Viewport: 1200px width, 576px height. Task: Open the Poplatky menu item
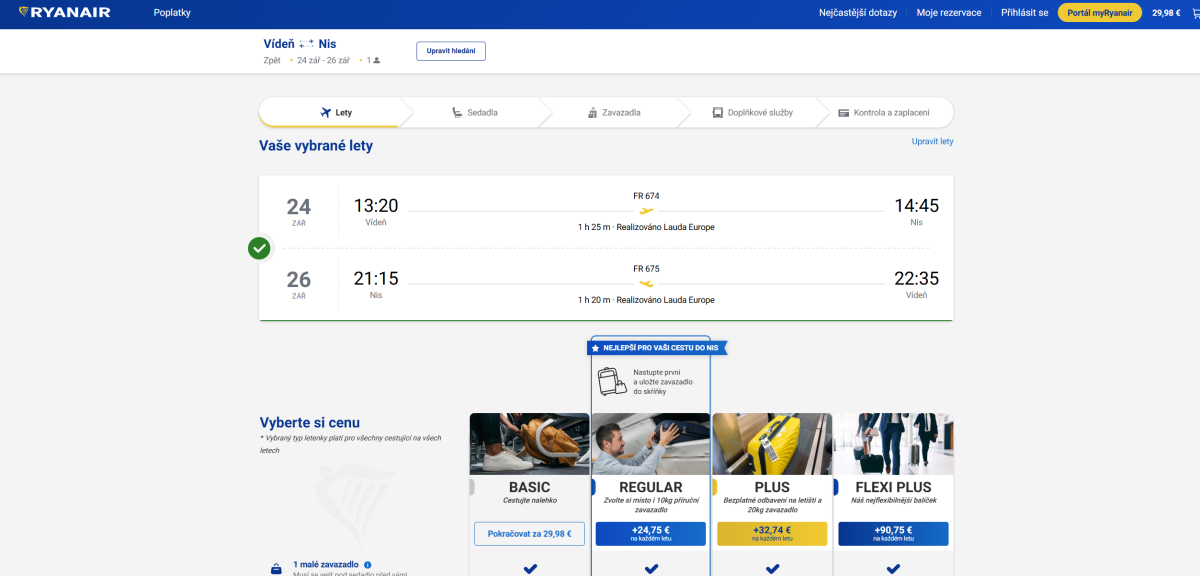[172, 13]
